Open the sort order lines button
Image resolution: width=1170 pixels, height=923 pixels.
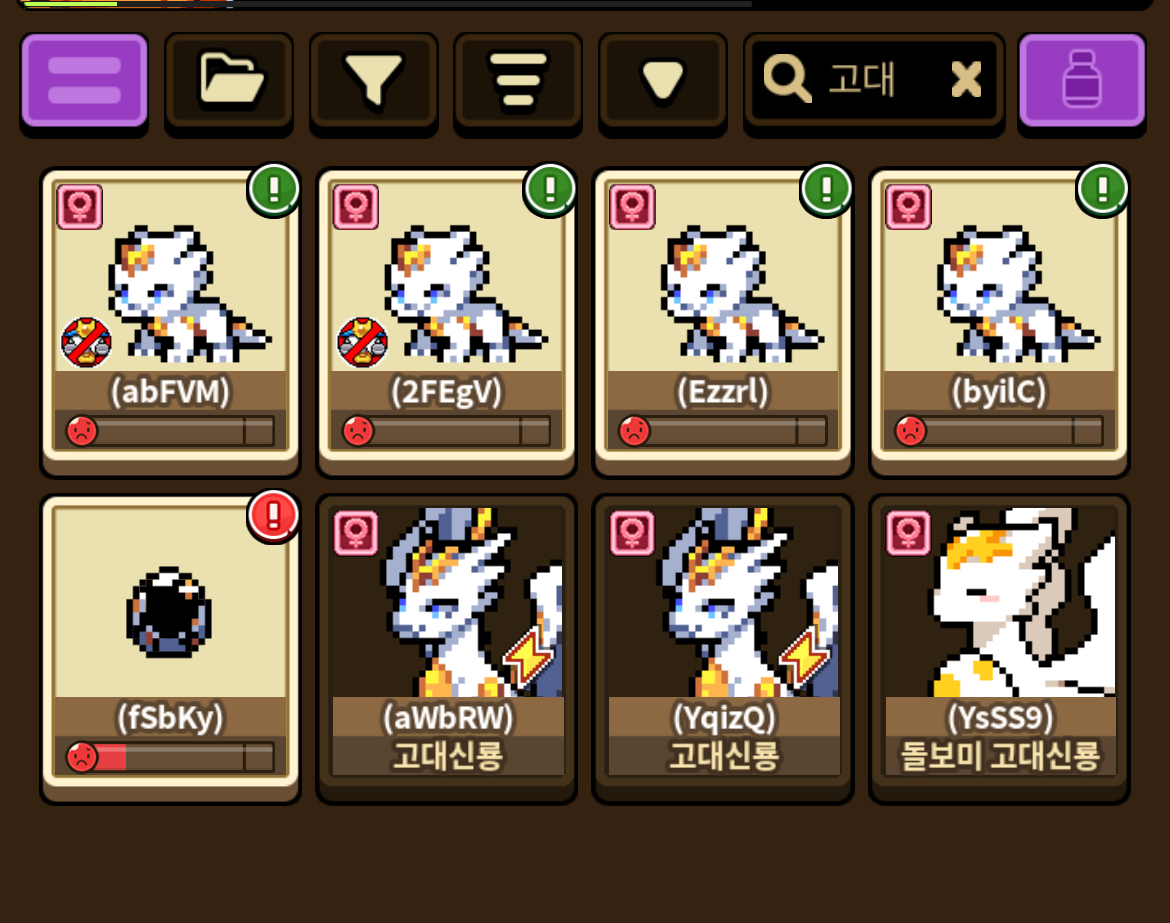[518, 81]
